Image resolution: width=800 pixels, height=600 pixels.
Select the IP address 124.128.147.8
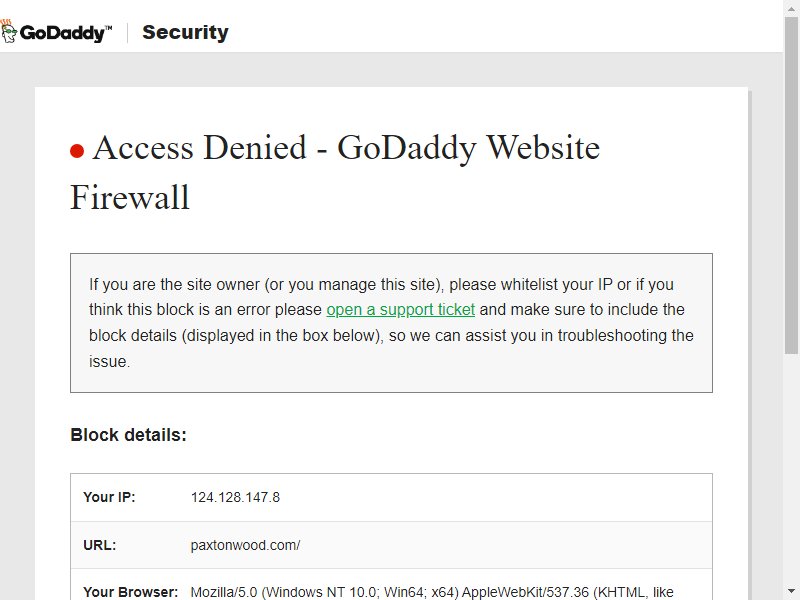[235, 497]
